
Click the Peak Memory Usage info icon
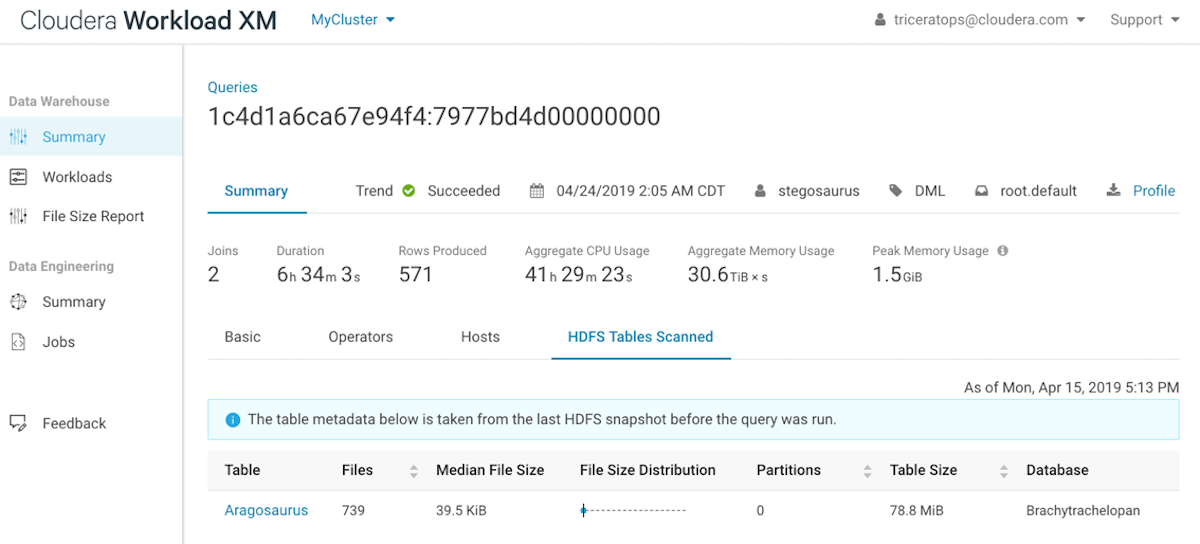[x=1003, y=251]
